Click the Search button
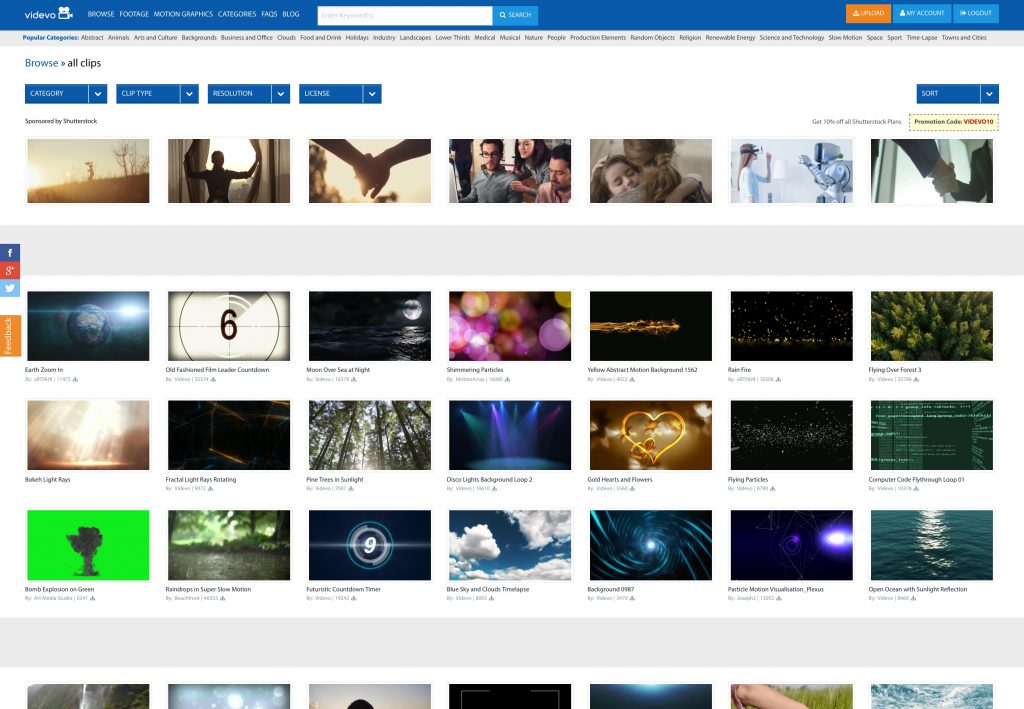1024x709 pixels. coord(515,15)
